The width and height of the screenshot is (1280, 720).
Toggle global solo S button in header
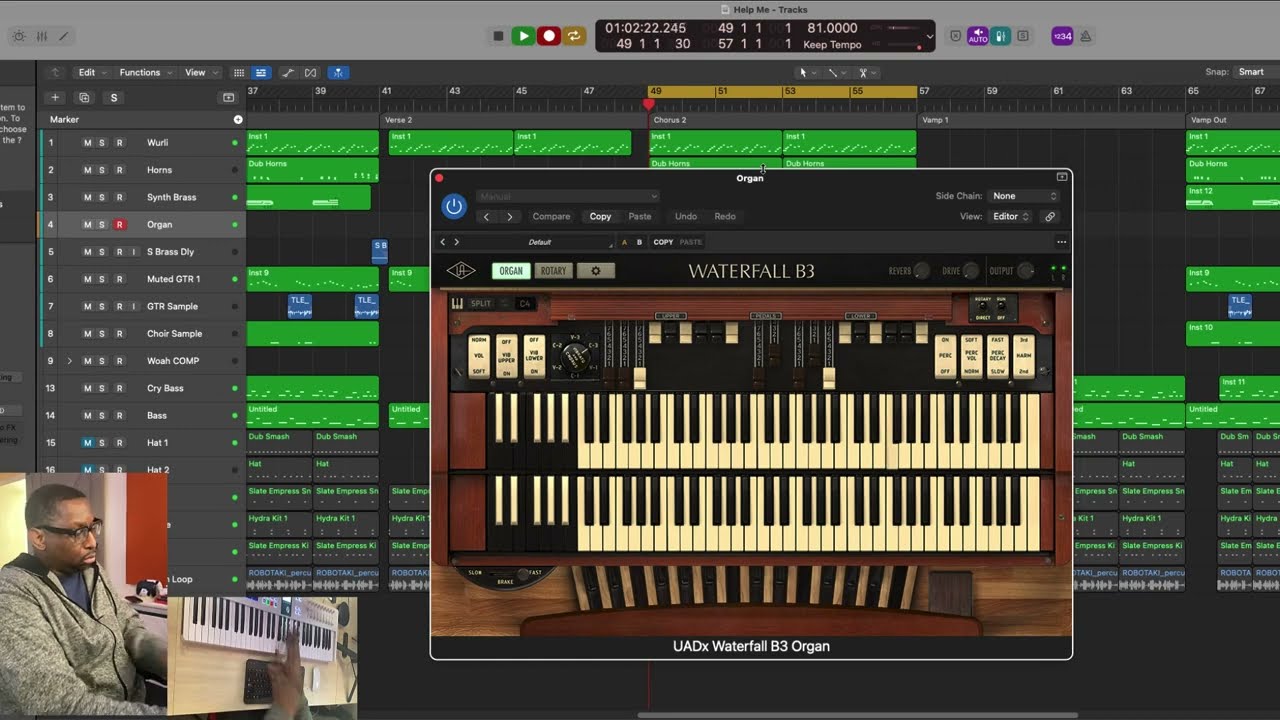[x=114, y=97]
